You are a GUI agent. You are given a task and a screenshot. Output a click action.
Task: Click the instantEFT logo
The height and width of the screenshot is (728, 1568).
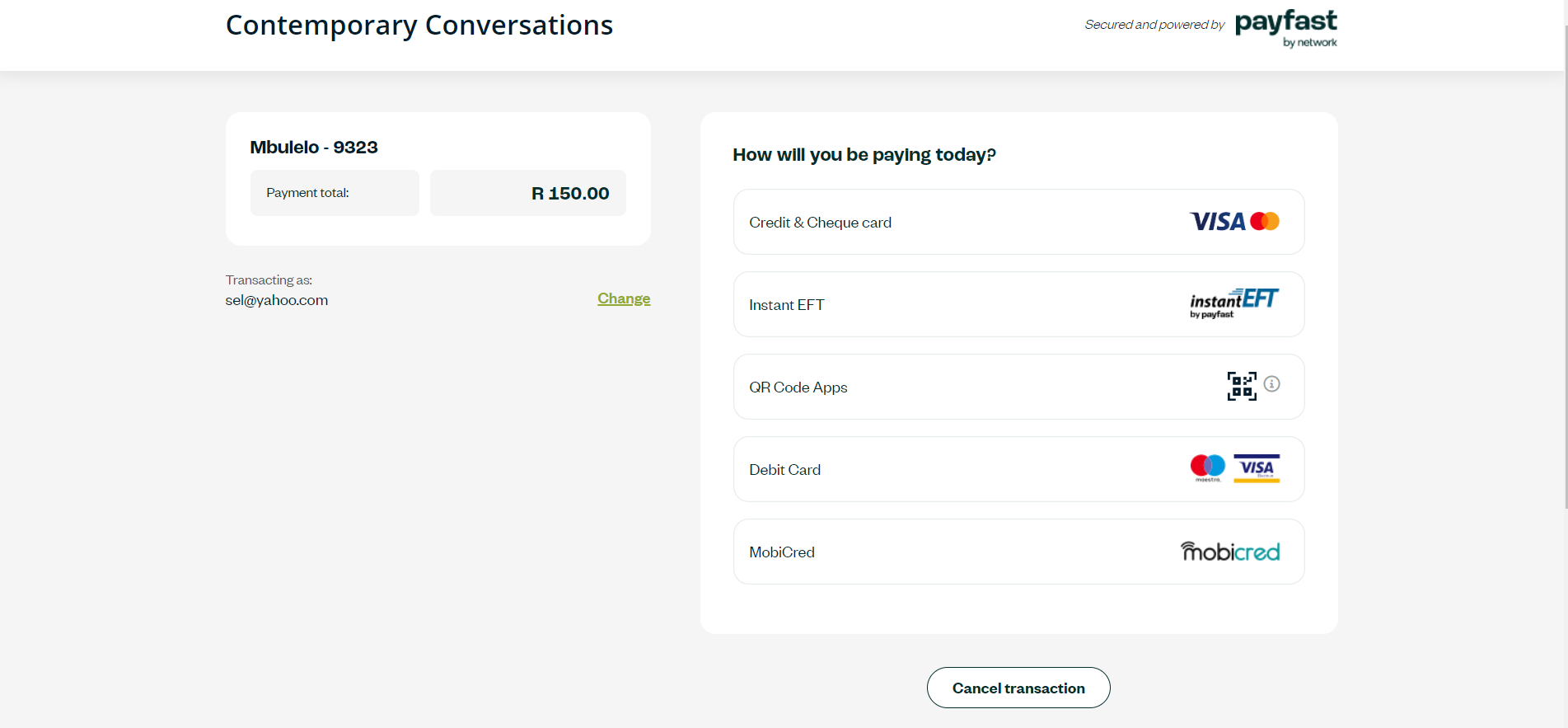[x=1233, y=303]
